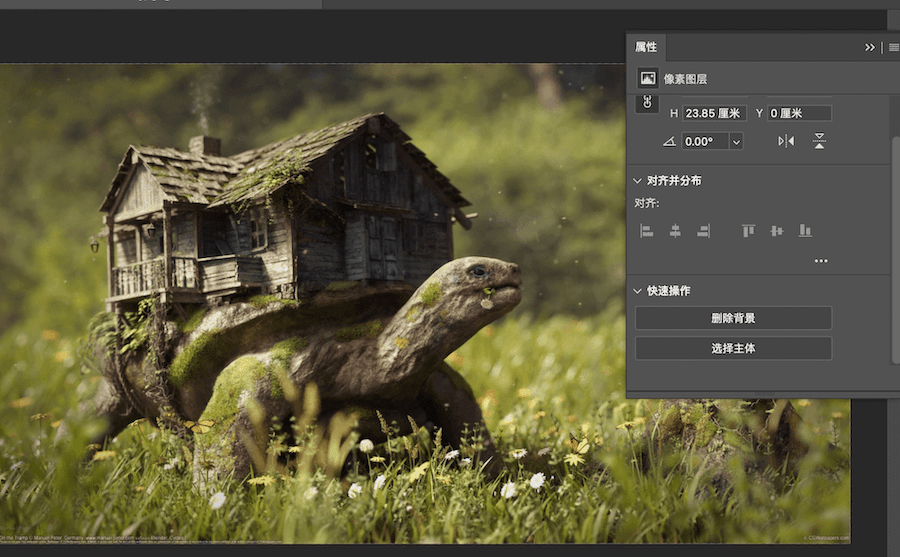Image resolution: width=900 pixels, height=557 pixels.
Task: Click the 删除背景 button
Action: [x=733, y=318]
